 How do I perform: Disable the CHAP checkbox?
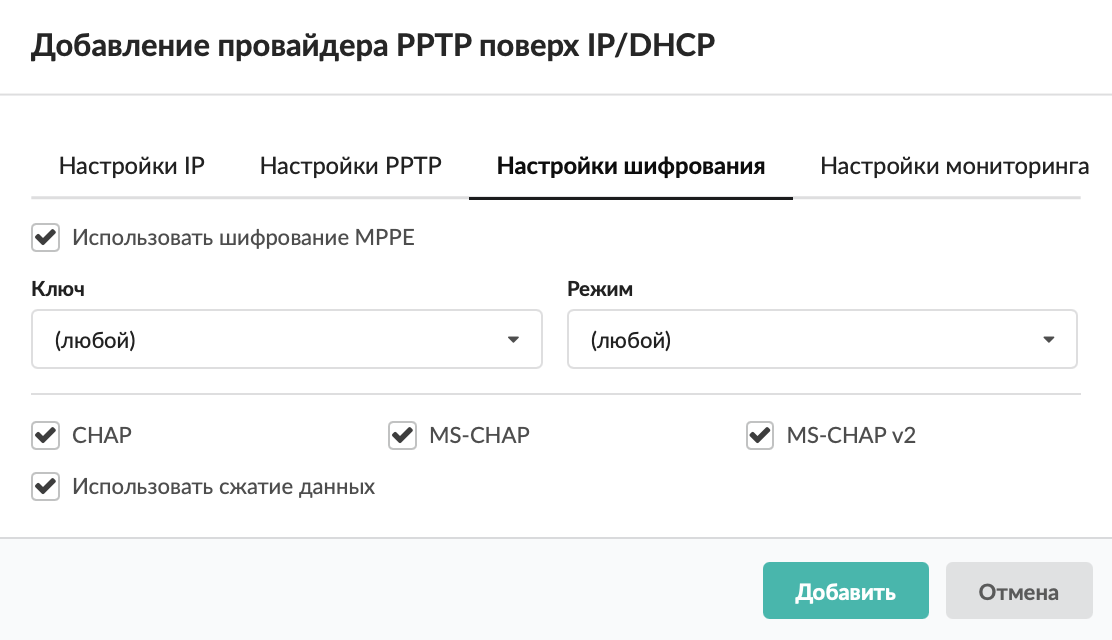(45, 436)
